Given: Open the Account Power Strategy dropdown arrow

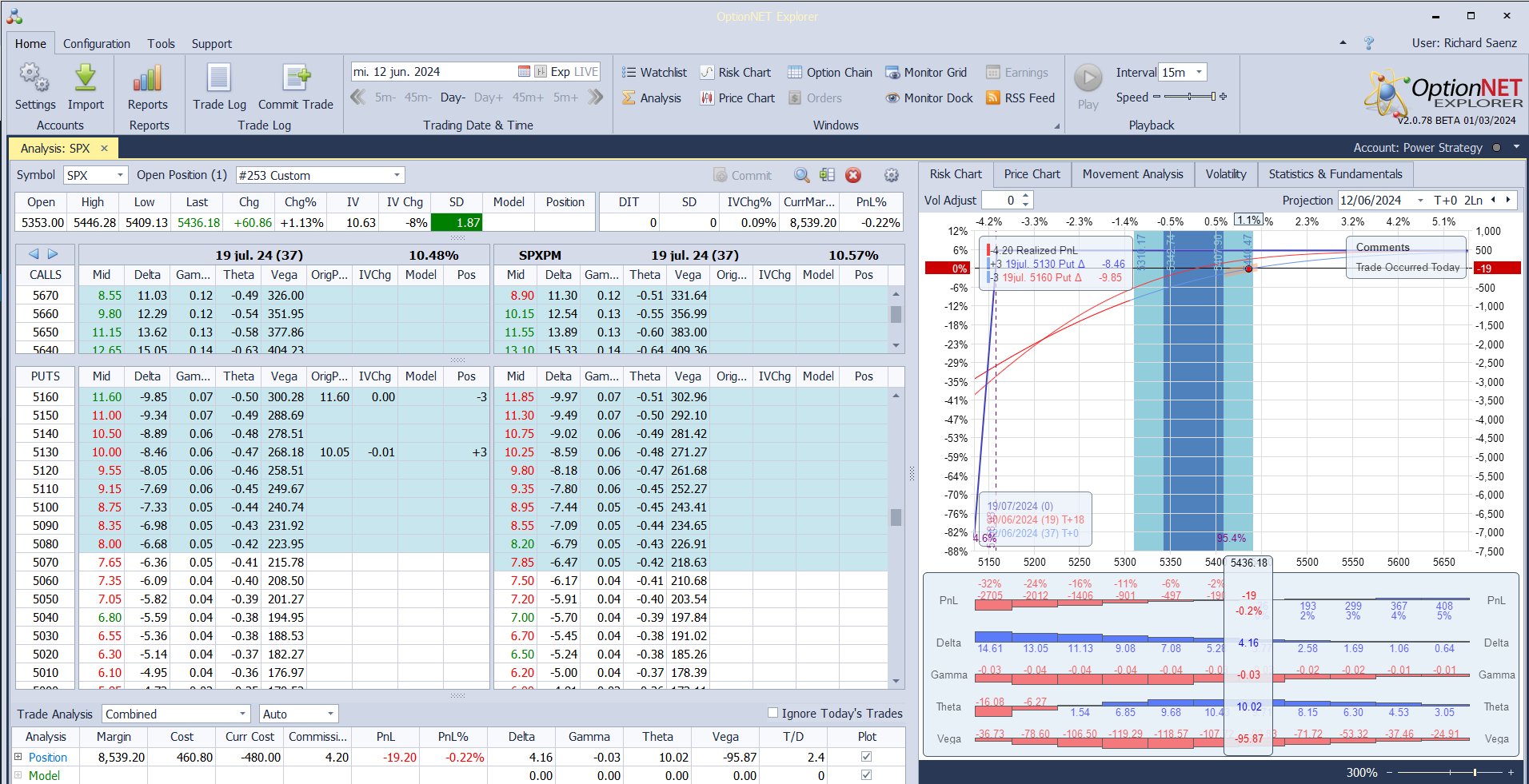Looking at the screenshot, I should point(1516,147).
